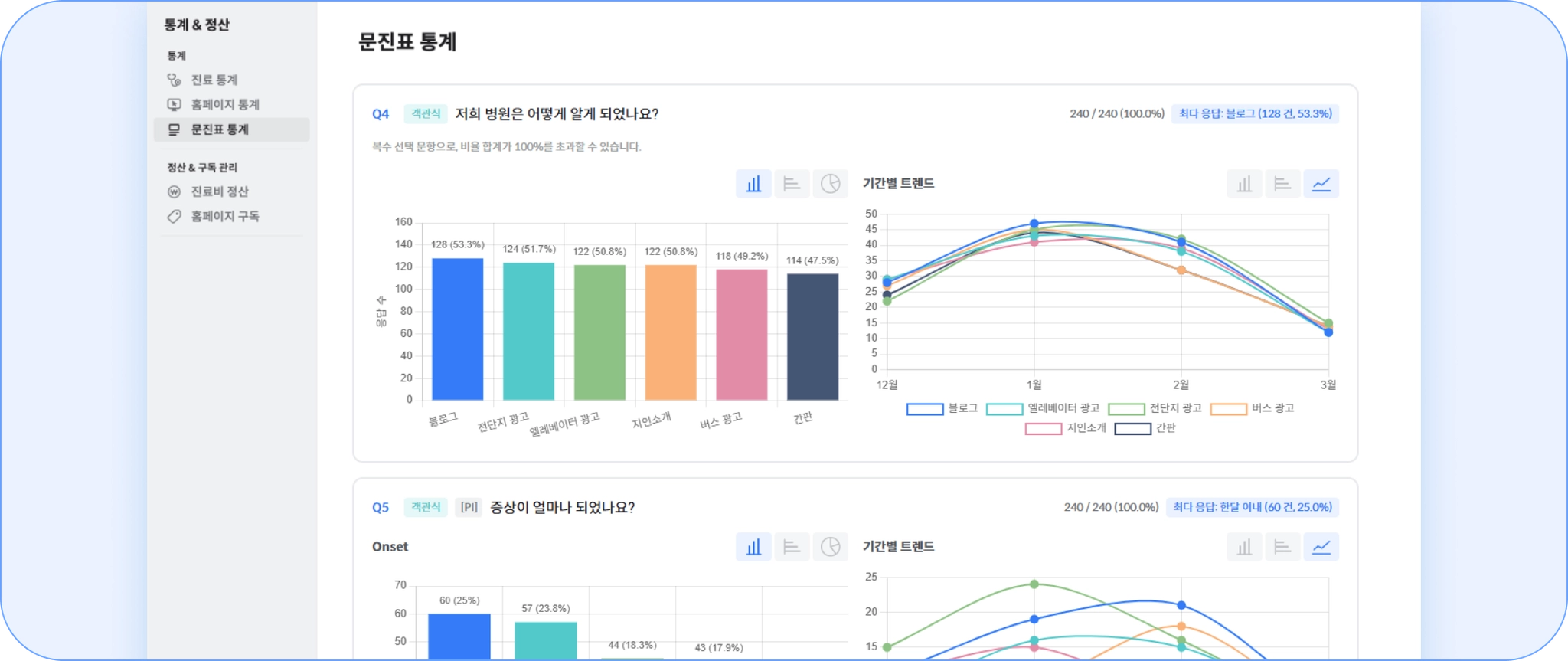Screen dimensions: 1568x661
Task: Switch Q4 response chart to horizontal bar view
Action: 792,184
